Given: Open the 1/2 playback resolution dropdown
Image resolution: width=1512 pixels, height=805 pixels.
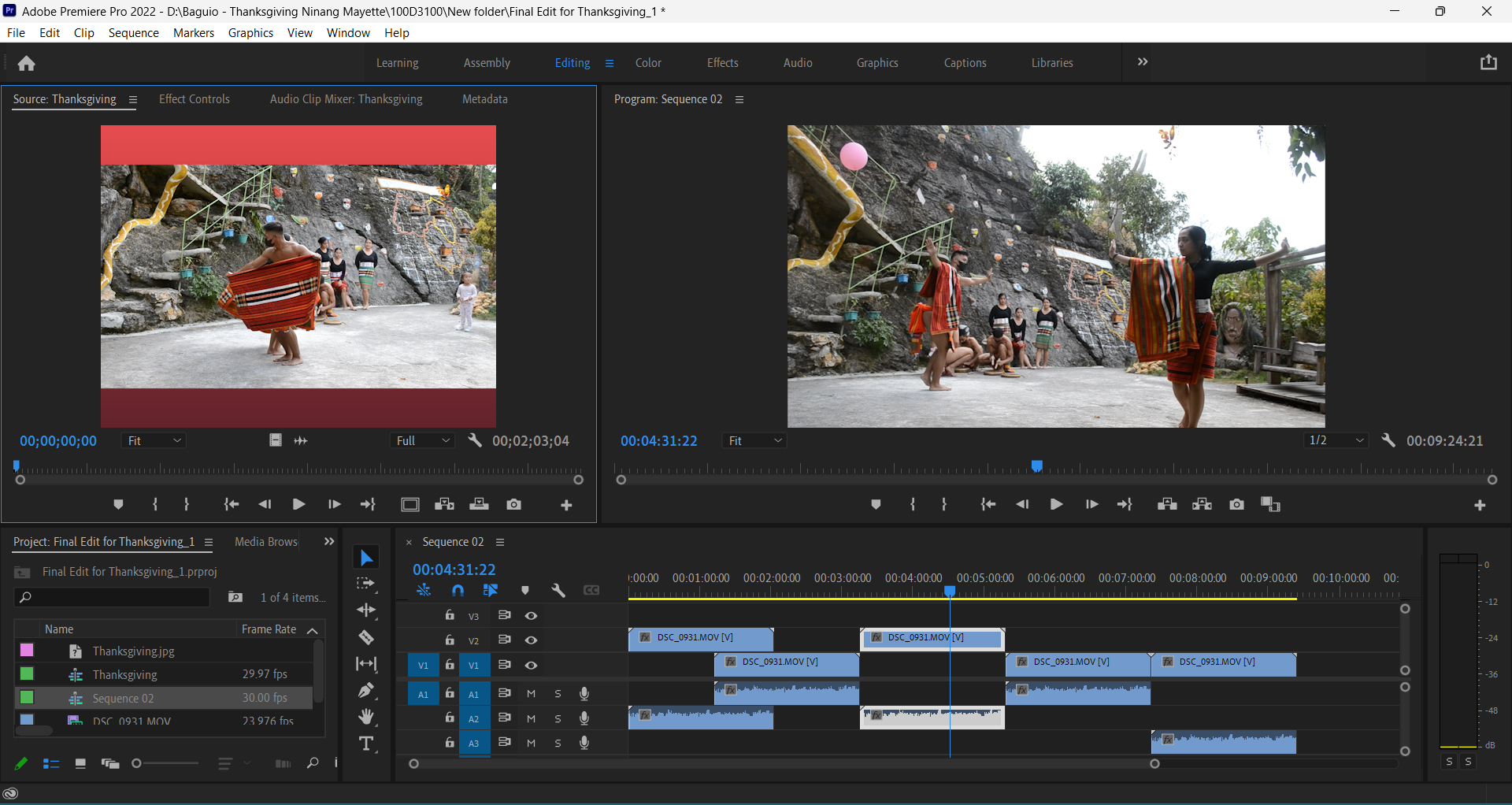Looking at the screenshot, I should coord(1336,441).
